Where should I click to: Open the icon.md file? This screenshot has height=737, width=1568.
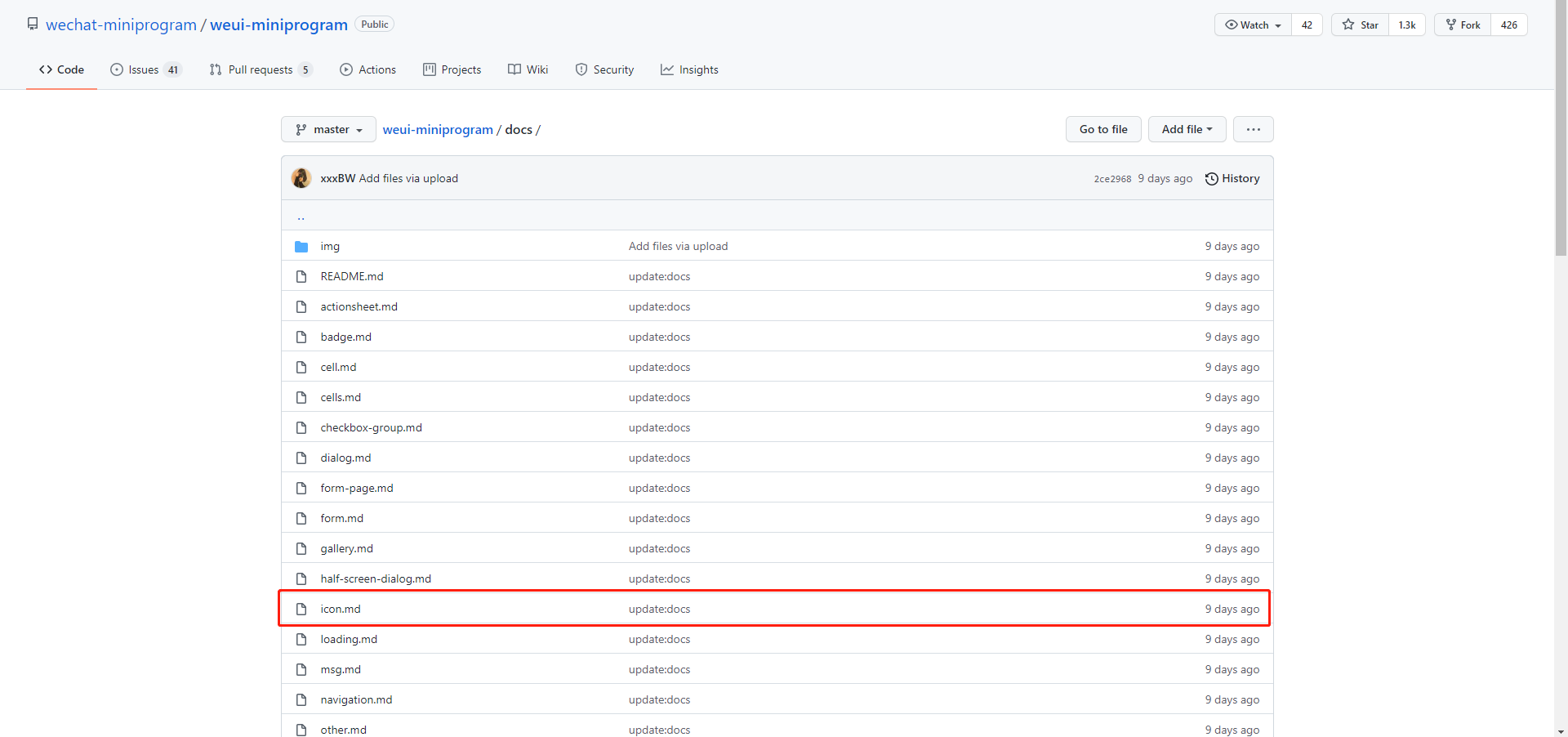pos(341,609)
